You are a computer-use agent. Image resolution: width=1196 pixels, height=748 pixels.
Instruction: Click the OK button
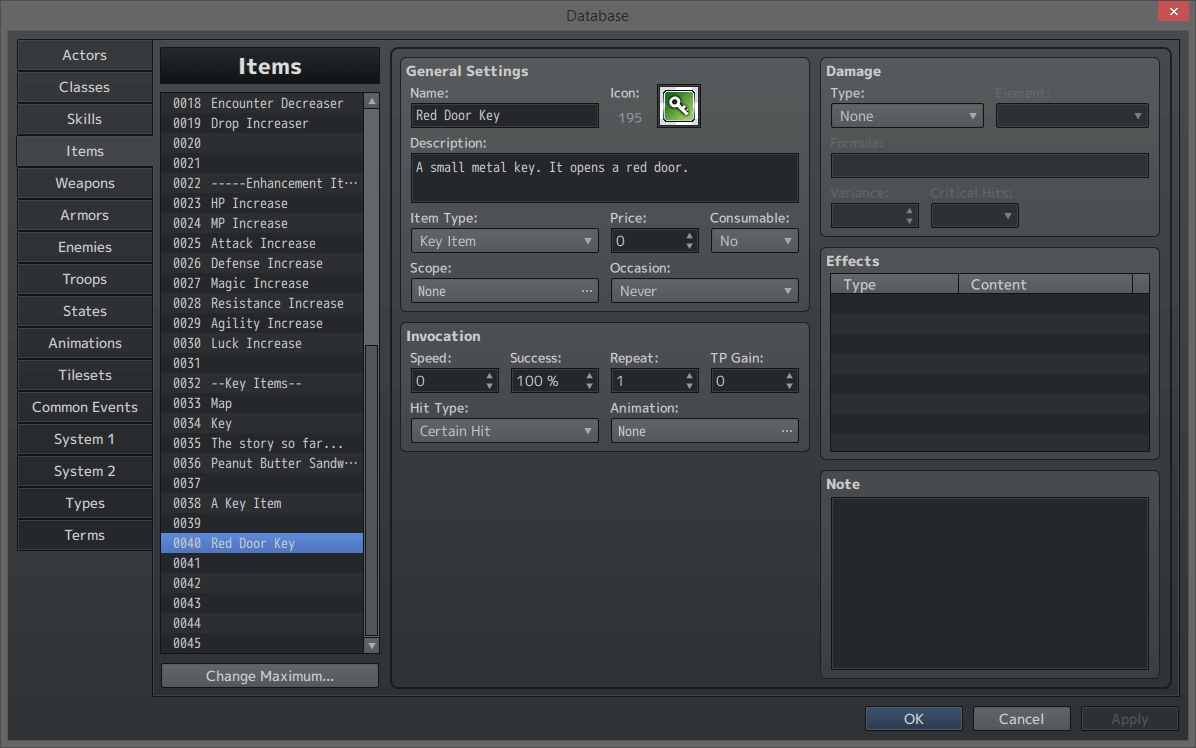pyautogui.click(x=914, y=719)
